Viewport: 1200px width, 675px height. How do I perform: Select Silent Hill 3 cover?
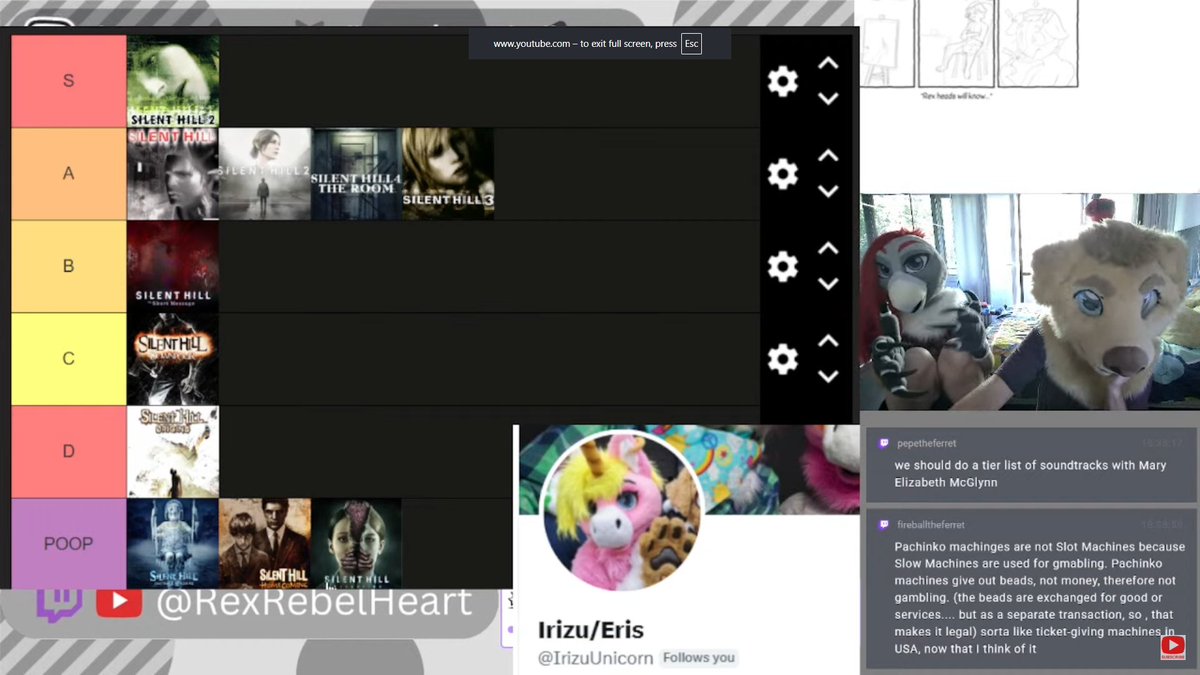pos(448,174)
